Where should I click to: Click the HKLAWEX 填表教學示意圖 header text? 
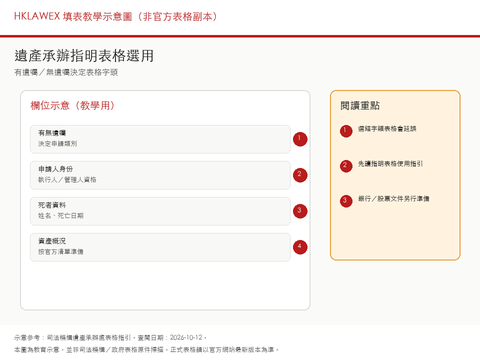click(116, 16)
